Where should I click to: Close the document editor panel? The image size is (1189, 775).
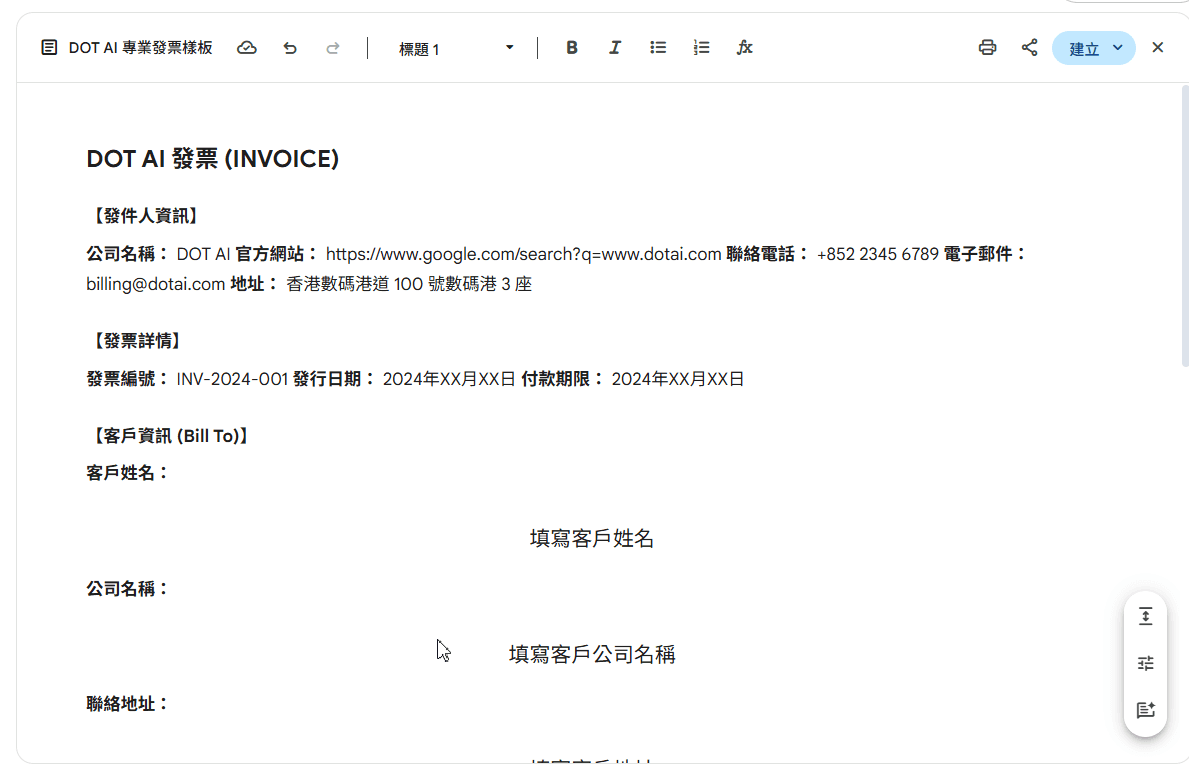click(1157, 48)
